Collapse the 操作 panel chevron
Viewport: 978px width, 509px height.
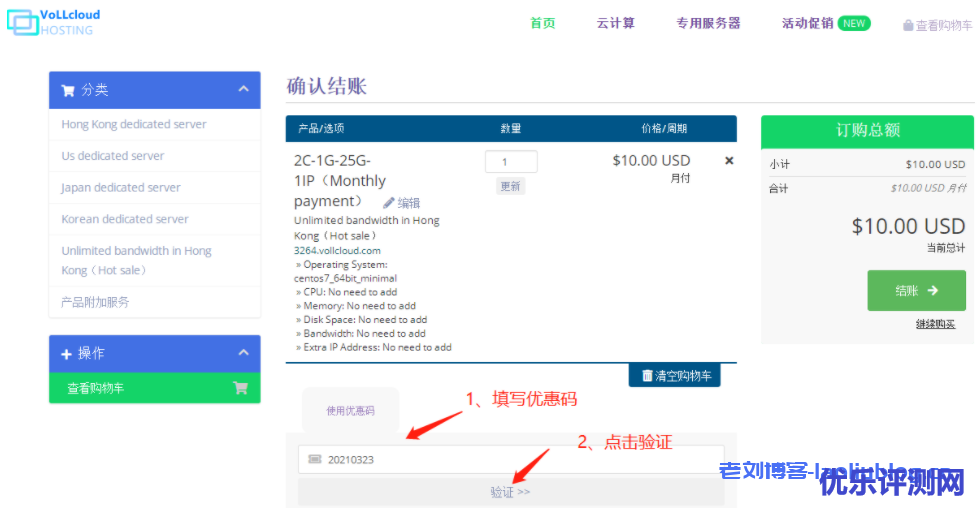(x=243, y=352)
